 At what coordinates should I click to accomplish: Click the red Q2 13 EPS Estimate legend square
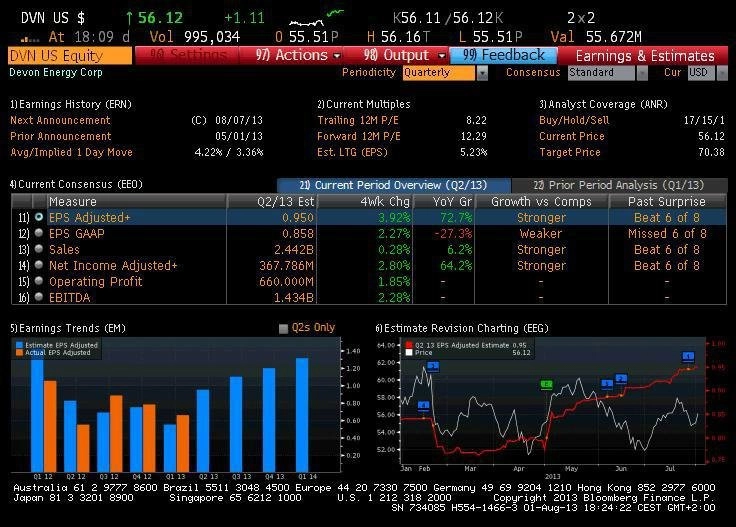point(409,345)
